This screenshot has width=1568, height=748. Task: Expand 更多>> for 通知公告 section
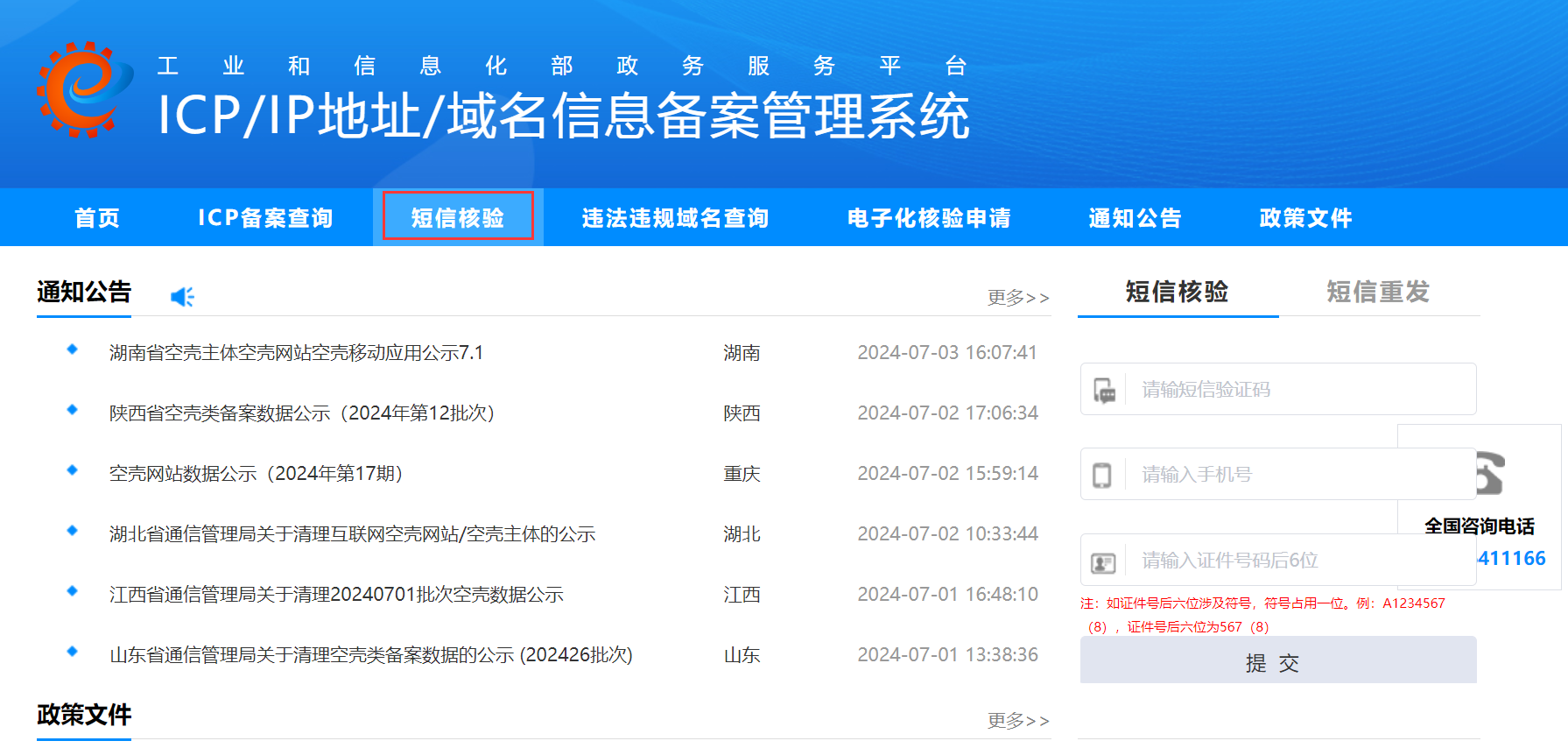pyautogui.click(x=1017, y=298)
